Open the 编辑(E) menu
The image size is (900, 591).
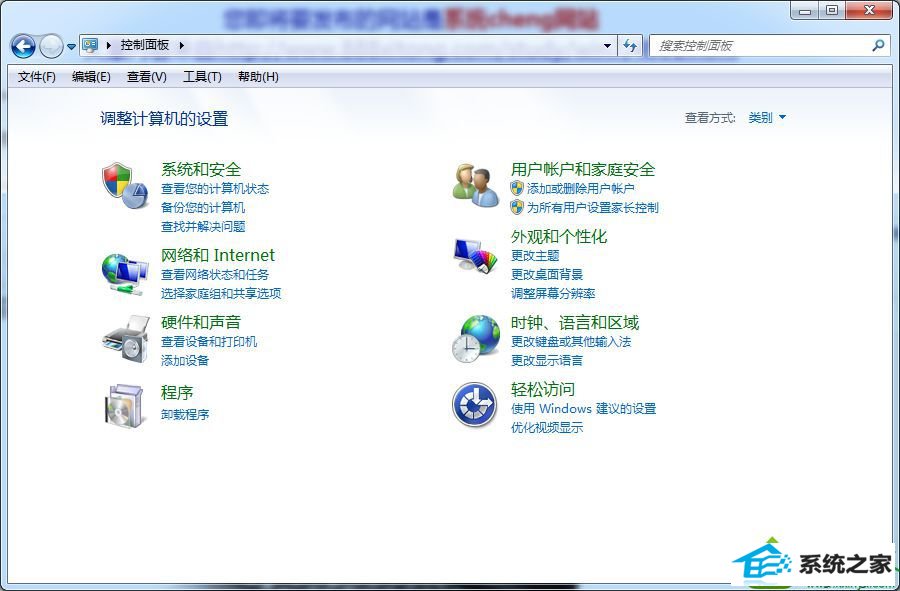(x=91, y=77)
